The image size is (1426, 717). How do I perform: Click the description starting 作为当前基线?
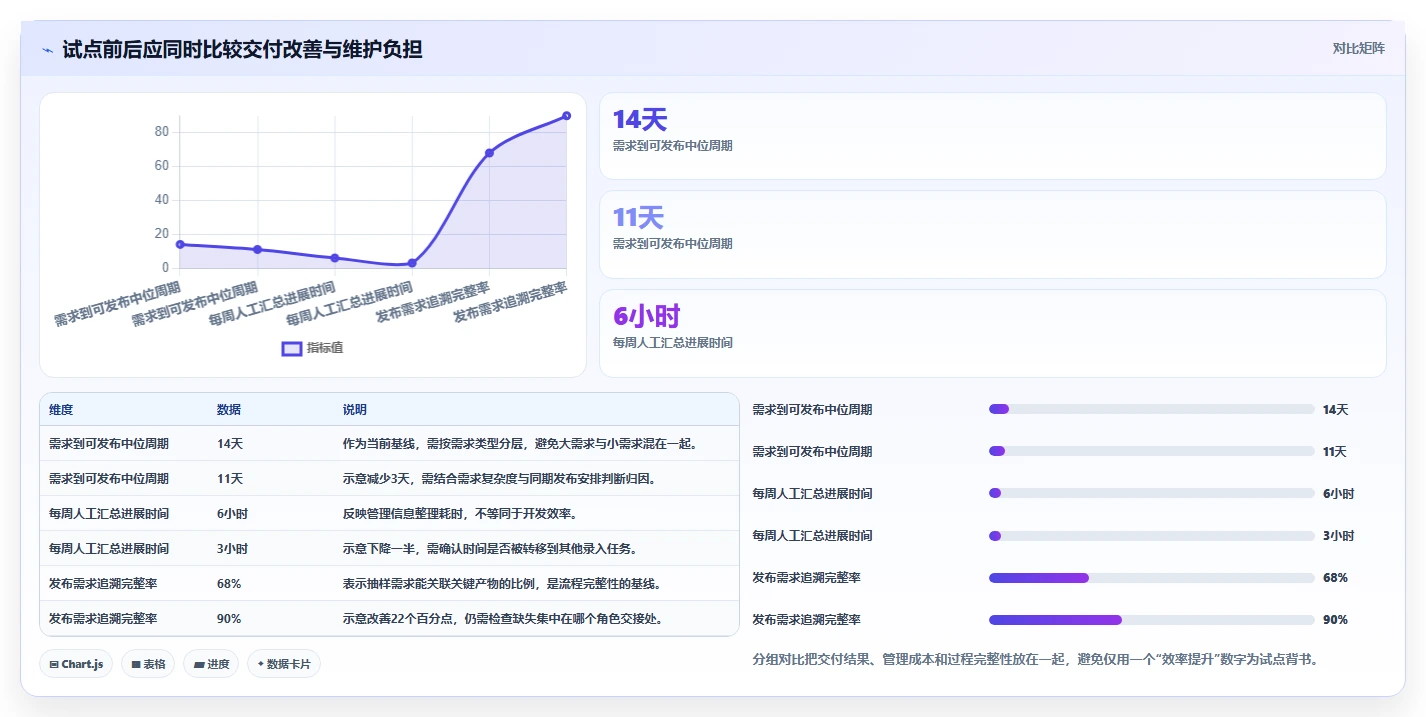coord(520,444)
